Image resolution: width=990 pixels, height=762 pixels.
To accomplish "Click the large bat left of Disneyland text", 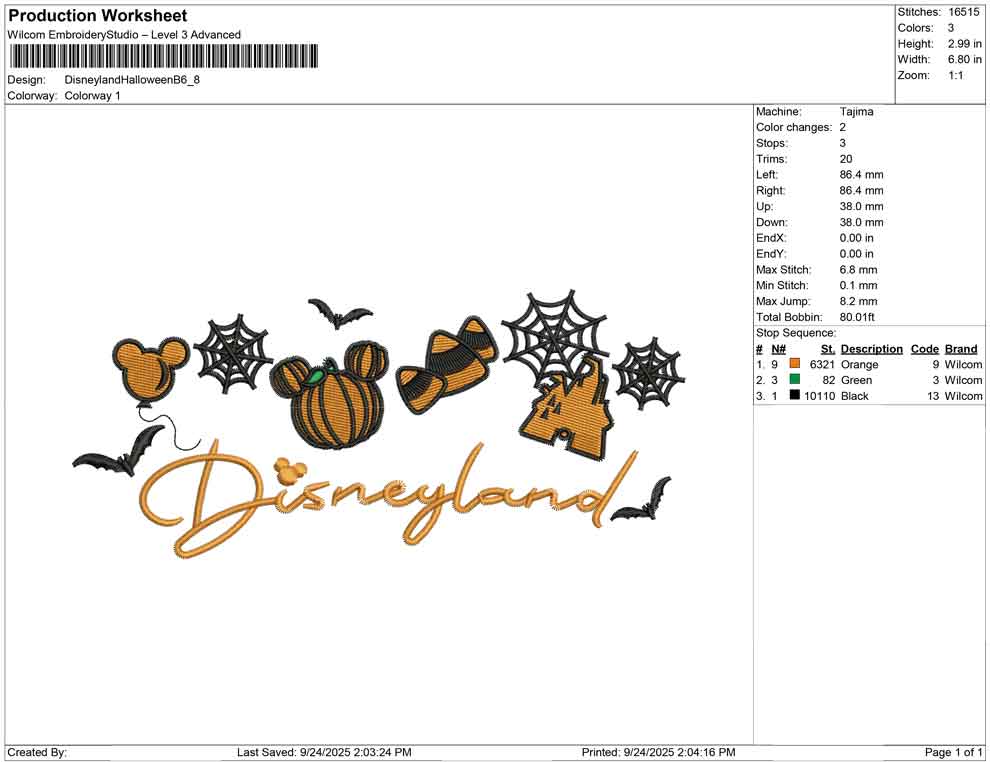I will tap(117, 450).
